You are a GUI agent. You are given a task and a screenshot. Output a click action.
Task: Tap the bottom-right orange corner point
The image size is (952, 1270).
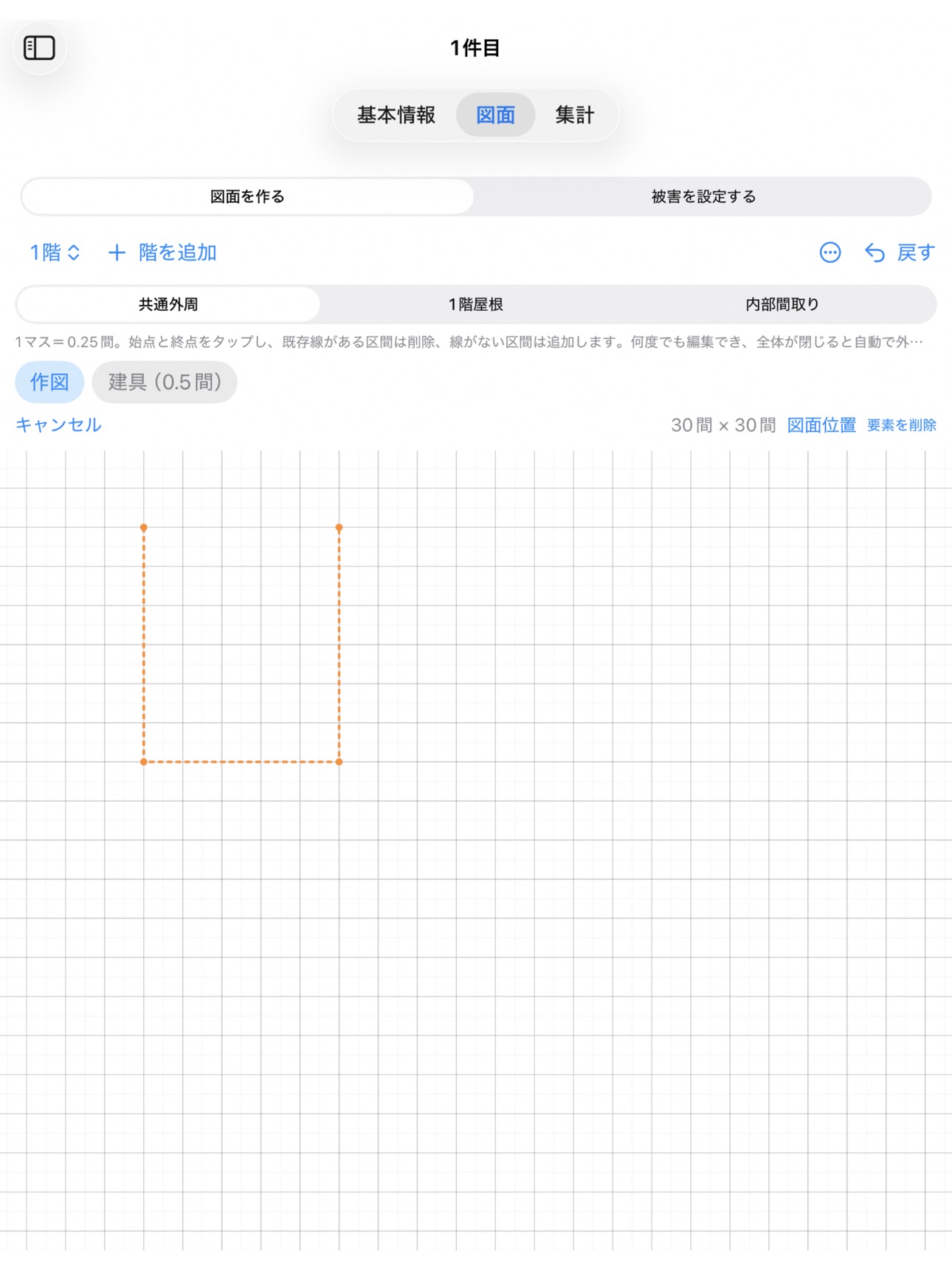pos(339,761)
